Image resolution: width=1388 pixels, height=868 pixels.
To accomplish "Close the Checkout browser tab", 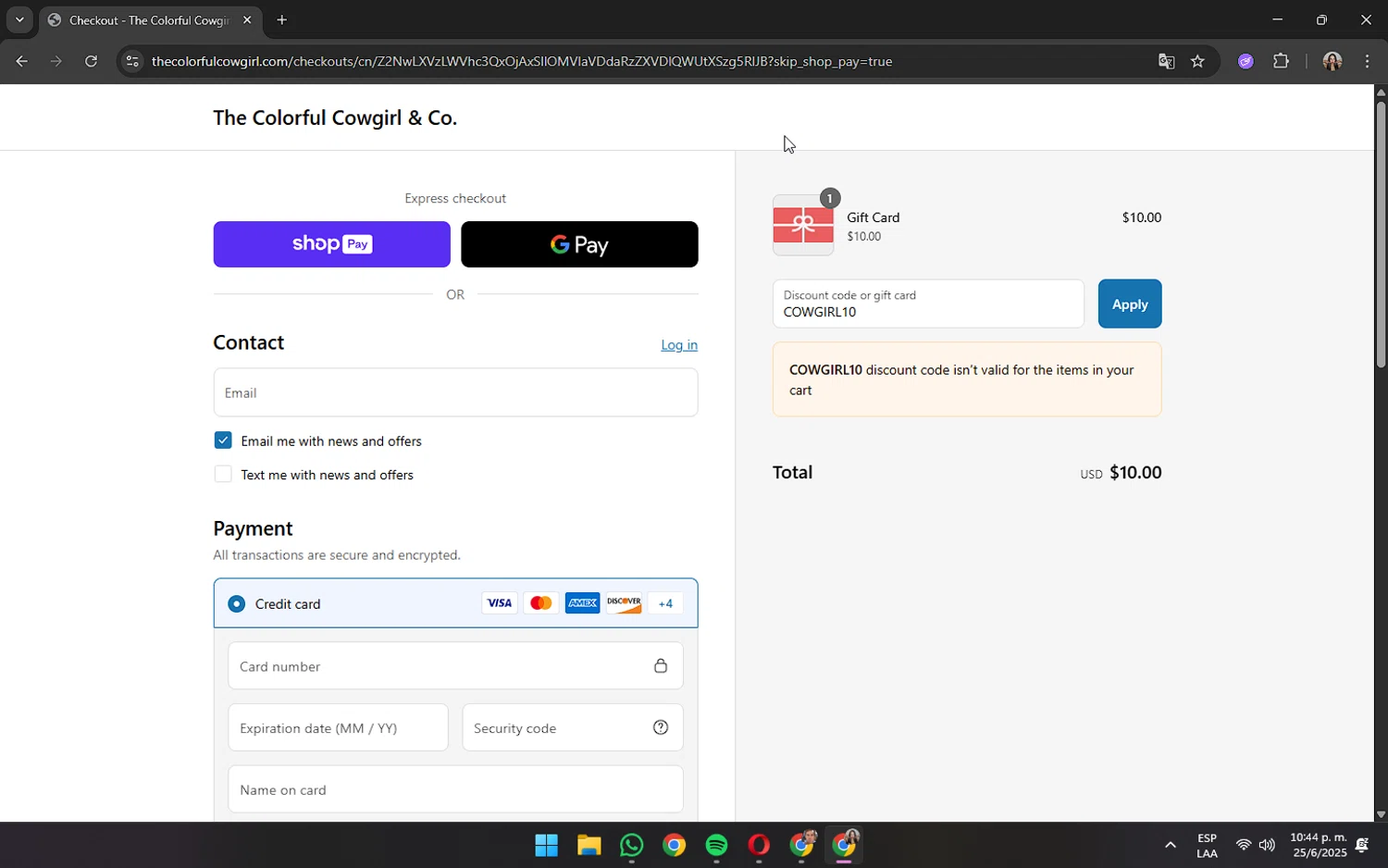I will (x=247, y=19).
